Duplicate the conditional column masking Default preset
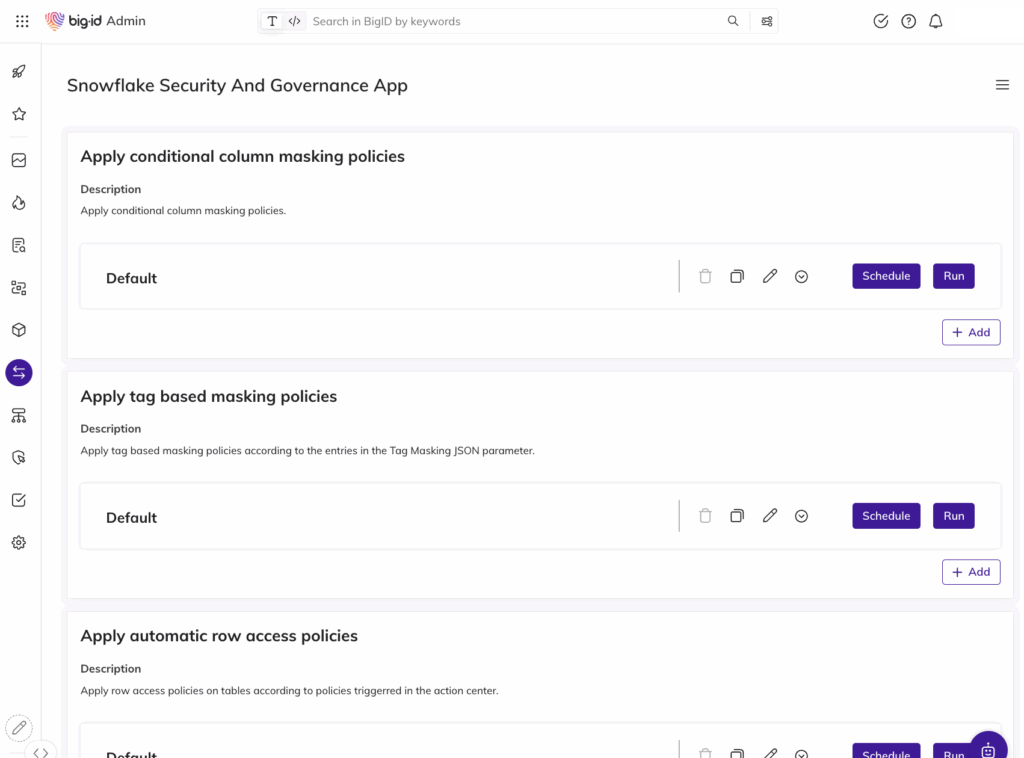Screen dimensions: 1024x758 tap(737, 276)
